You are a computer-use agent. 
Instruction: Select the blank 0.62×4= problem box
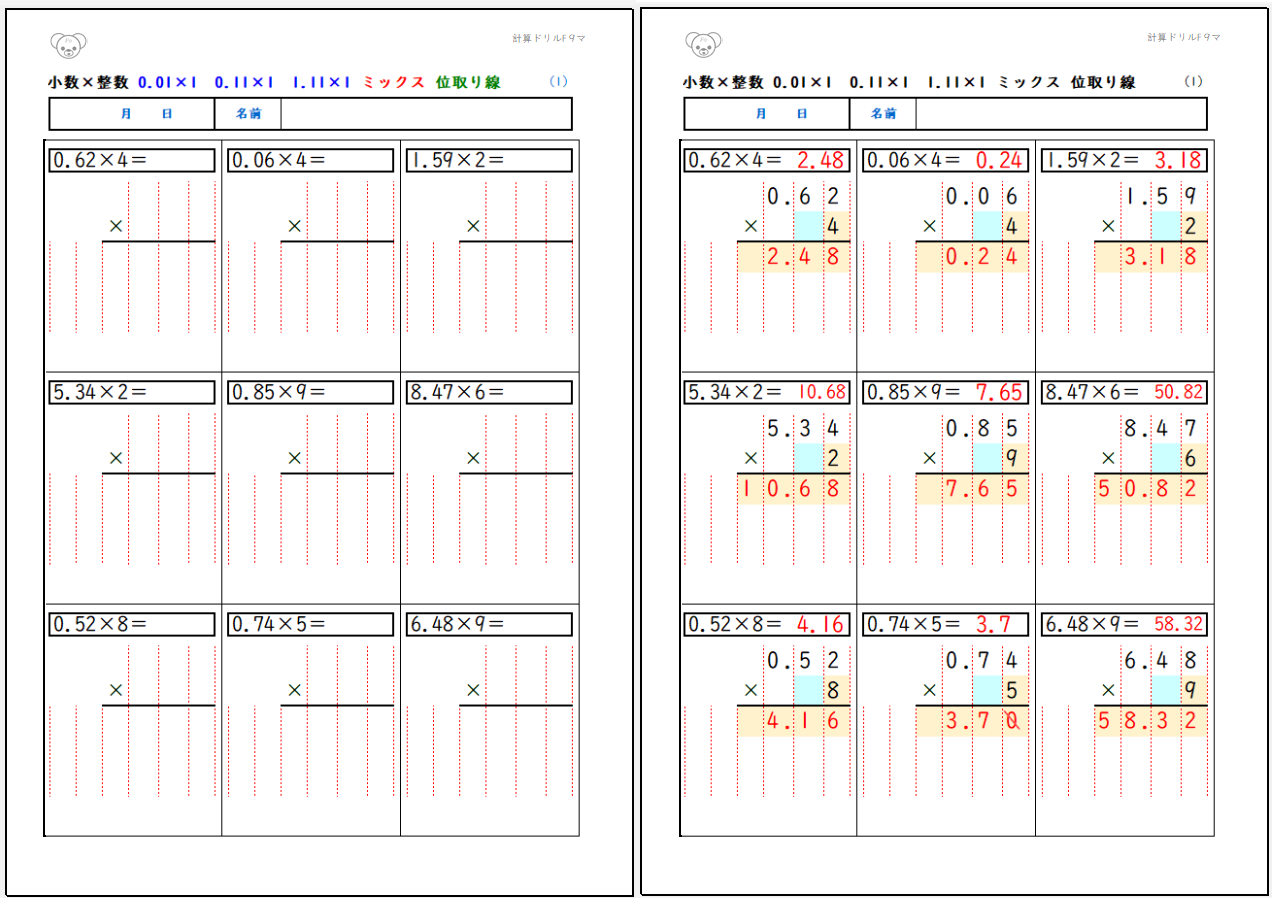(132, 160)
